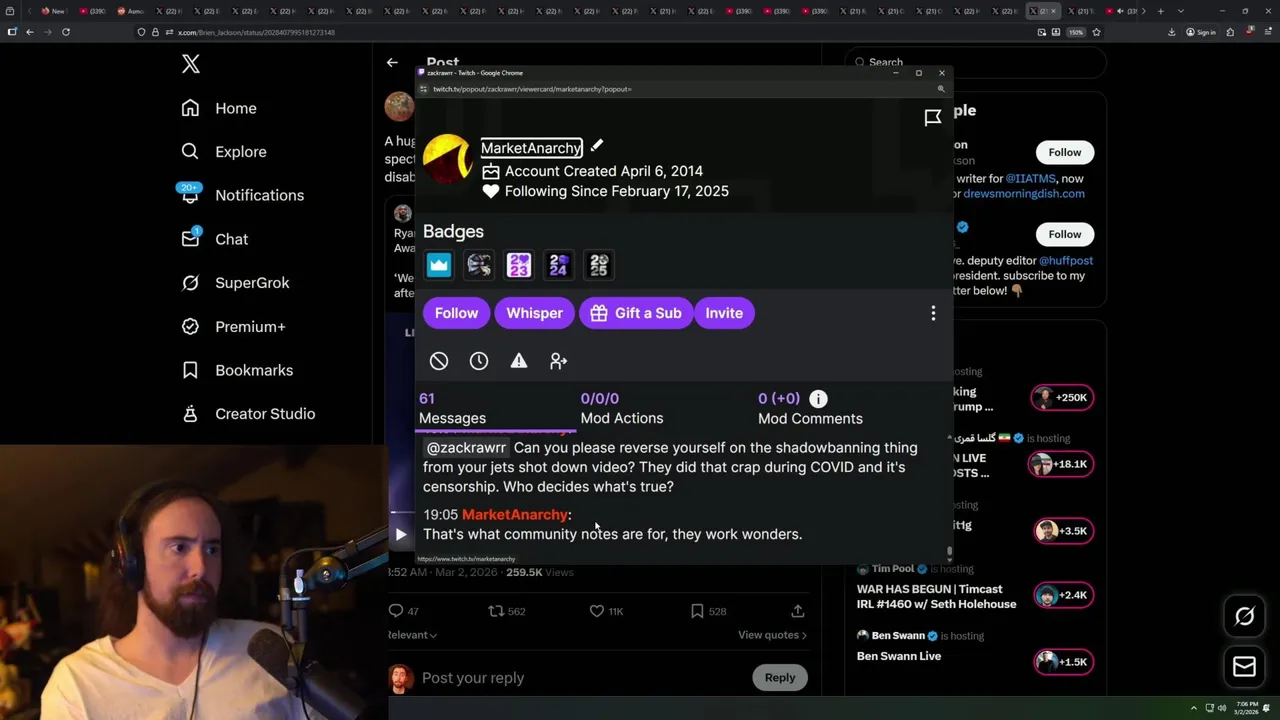This screenshot has height=720, width=1280.
Task: Click the 2024 recap badge
Action: point(559,265)
